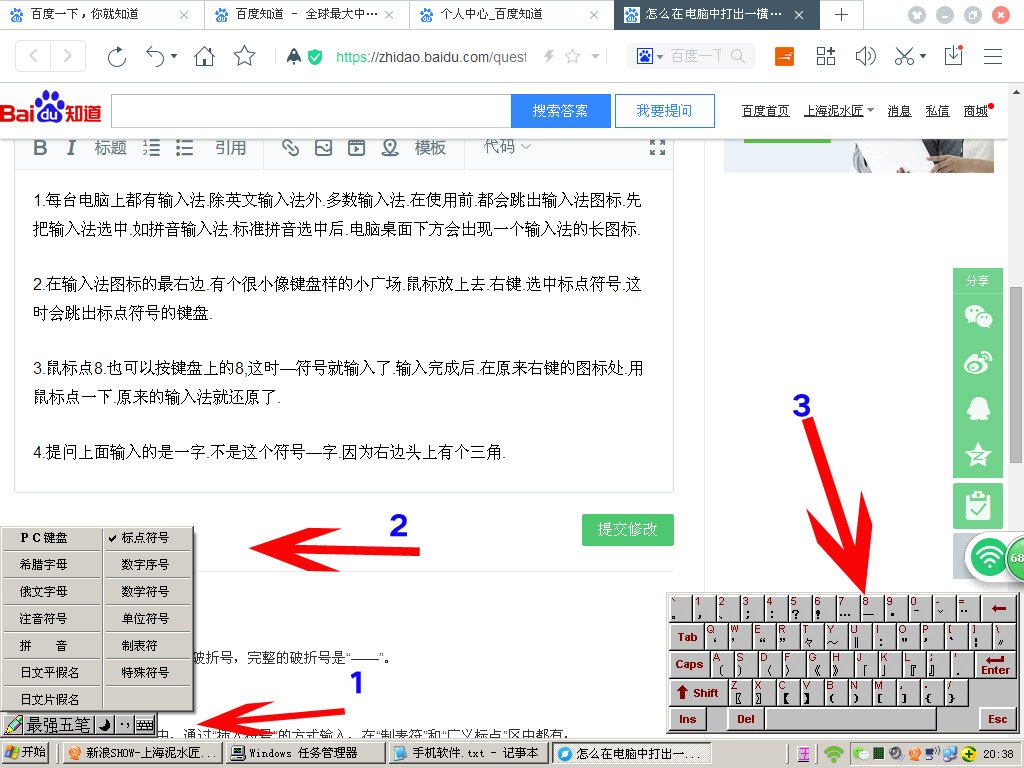Image resolution: width=1024 pixels, height=768 pixels.
Task: Share the answer via the Weibo sidebar icon
Action: (x=977, y=360)
